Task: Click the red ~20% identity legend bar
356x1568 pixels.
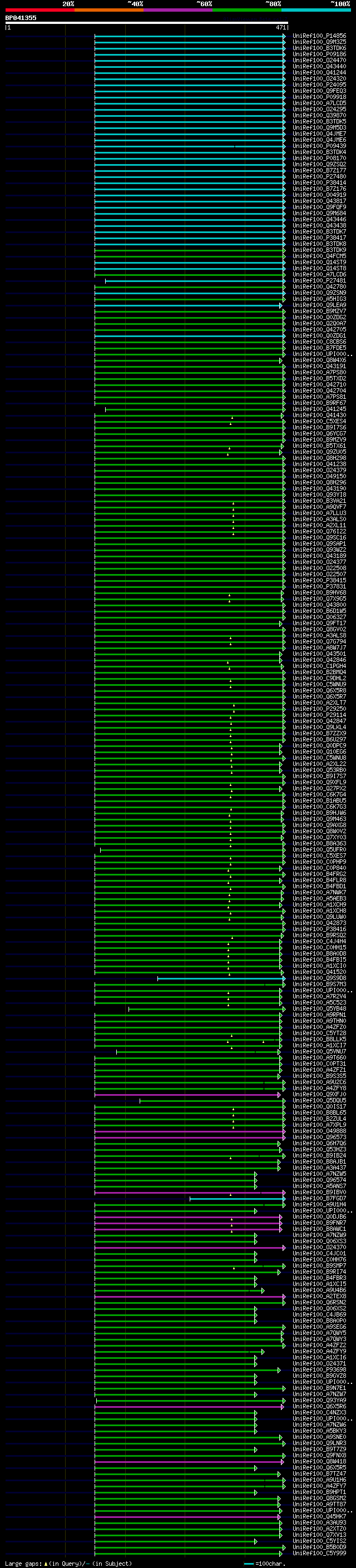Action: [39, 10]
